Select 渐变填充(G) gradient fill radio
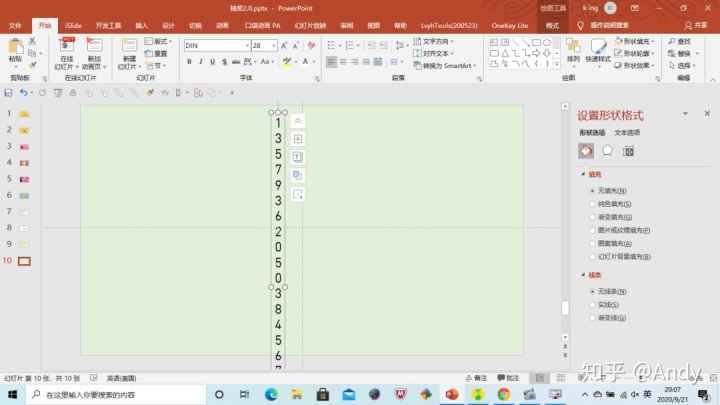720x405 pixels. coord(592,217)
